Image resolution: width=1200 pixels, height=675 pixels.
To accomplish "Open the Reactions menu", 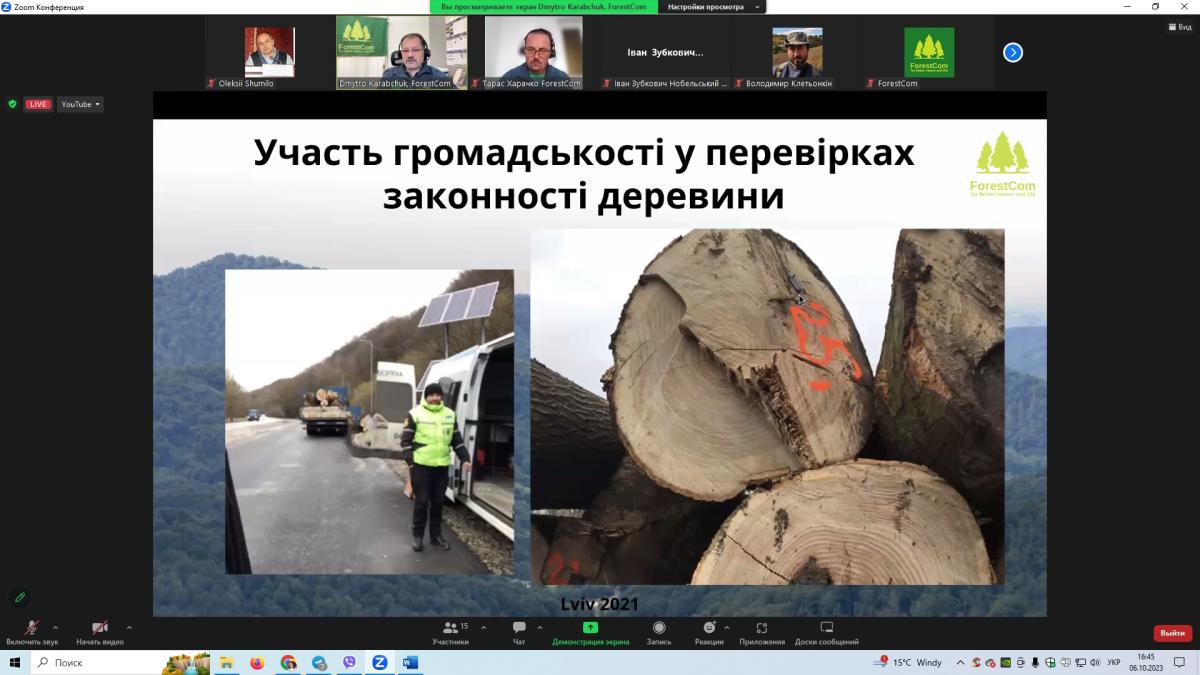I will [x=709, y=632].
